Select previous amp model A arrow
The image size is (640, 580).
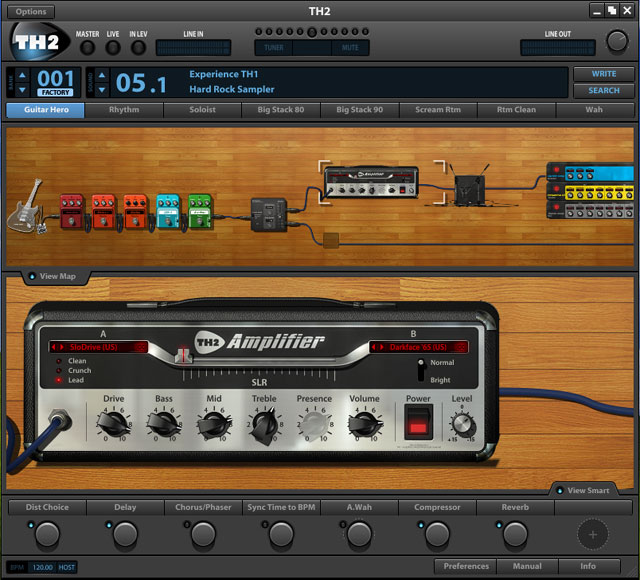click(54, 347)
